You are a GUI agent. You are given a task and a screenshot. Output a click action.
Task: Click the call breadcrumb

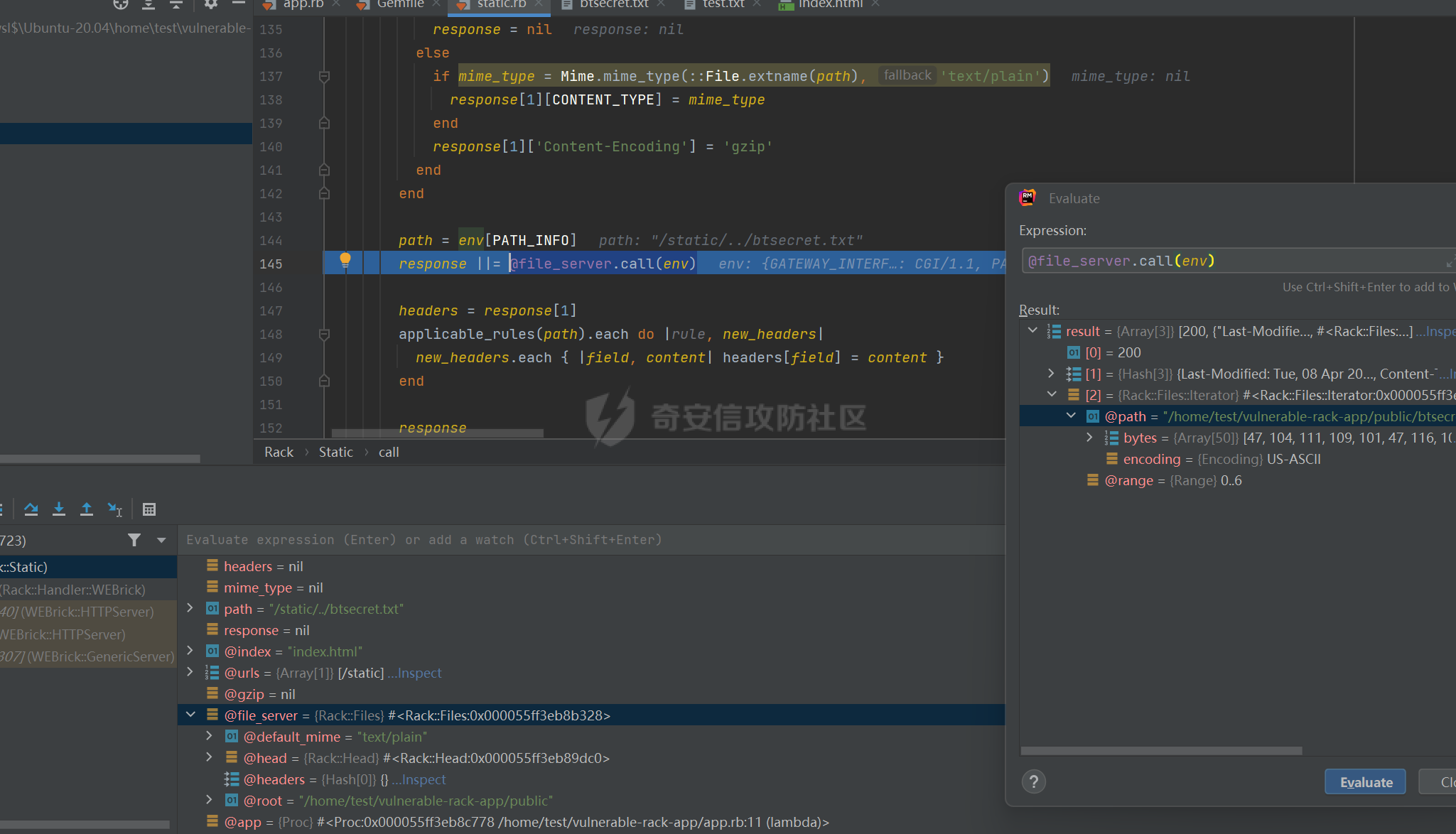pyautogui.click(x=389, y=452)
